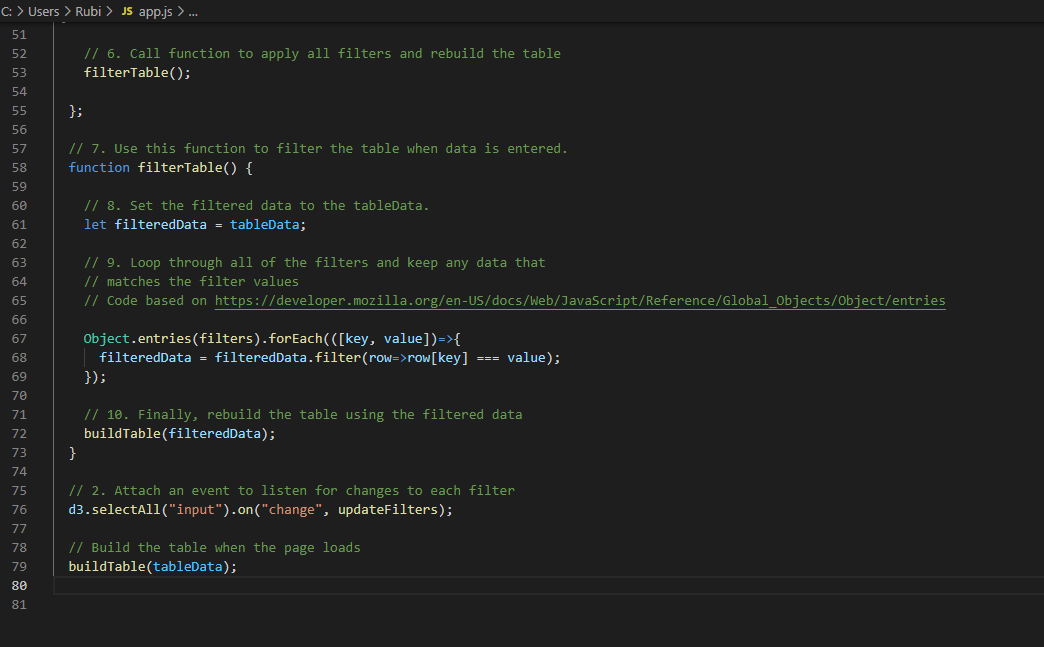Open the "Users" breadcrumb dropdown
This screenshot has height=647, width=1044.
[x=43, y=11]
